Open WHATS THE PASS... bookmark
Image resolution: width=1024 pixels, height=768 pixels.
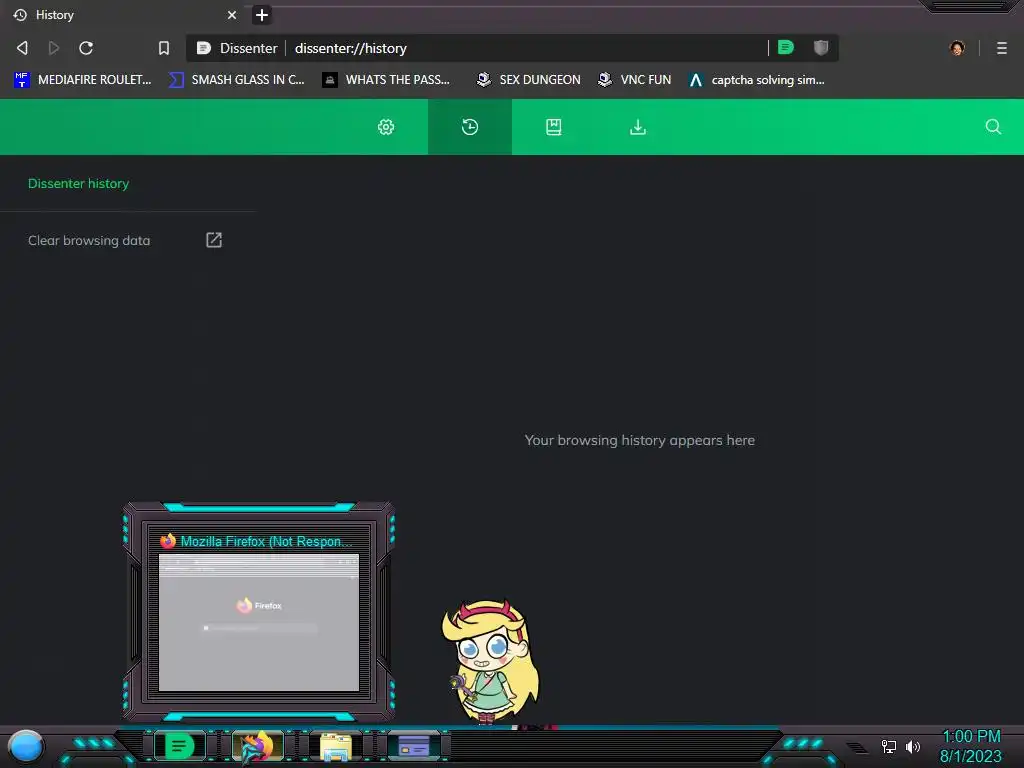pyautogui.click(x=386, y=80)
